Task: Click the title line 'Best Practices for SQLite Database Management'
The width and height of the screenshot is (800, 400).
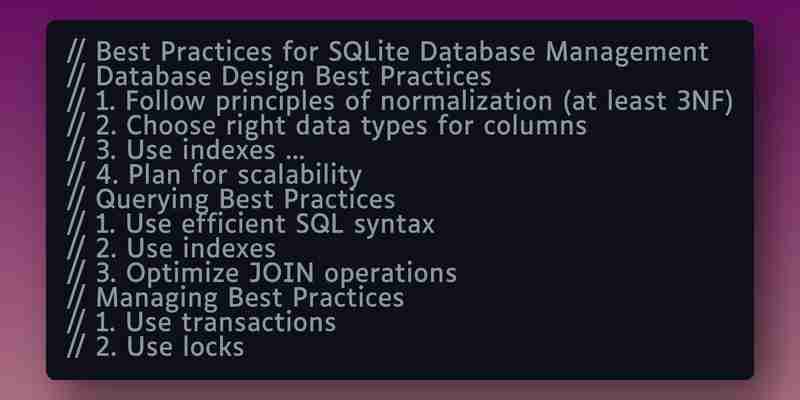Action: click(388, 52)
